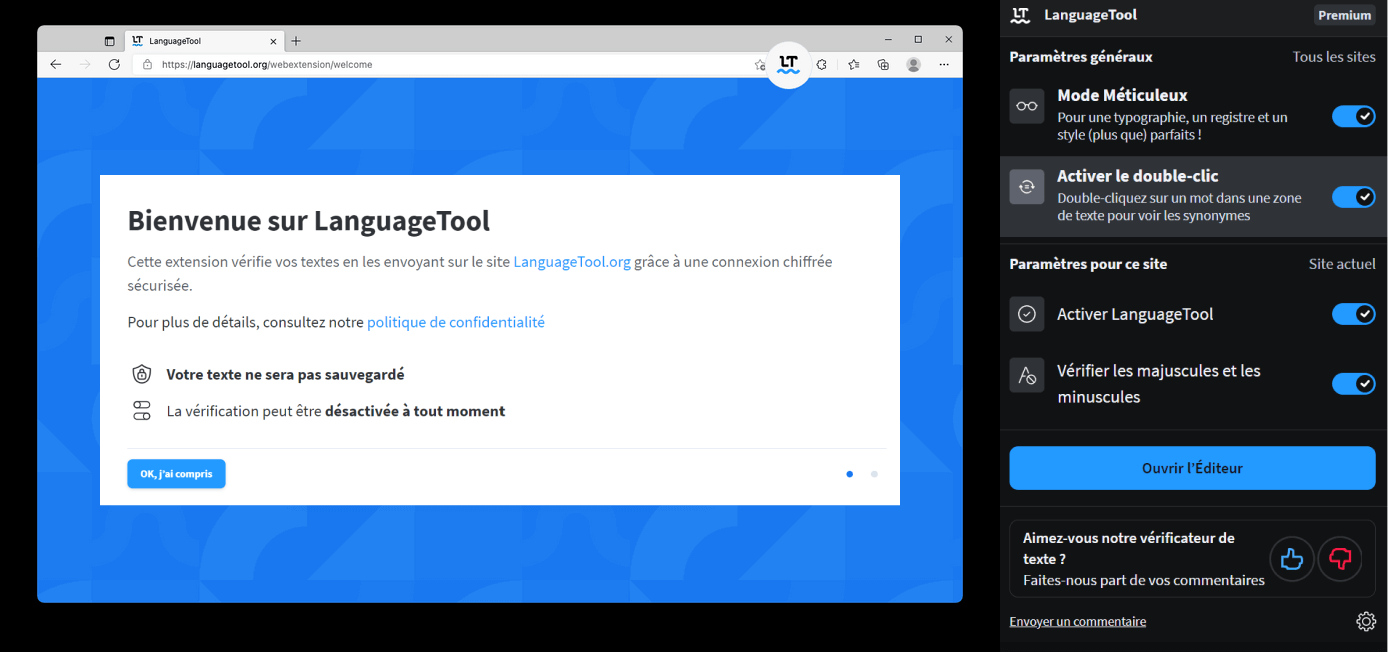The height and width of the screenshot is (652, 1388).
Task: Click Ouvrir l'Éditeur button
Action: click(1192, 468)
